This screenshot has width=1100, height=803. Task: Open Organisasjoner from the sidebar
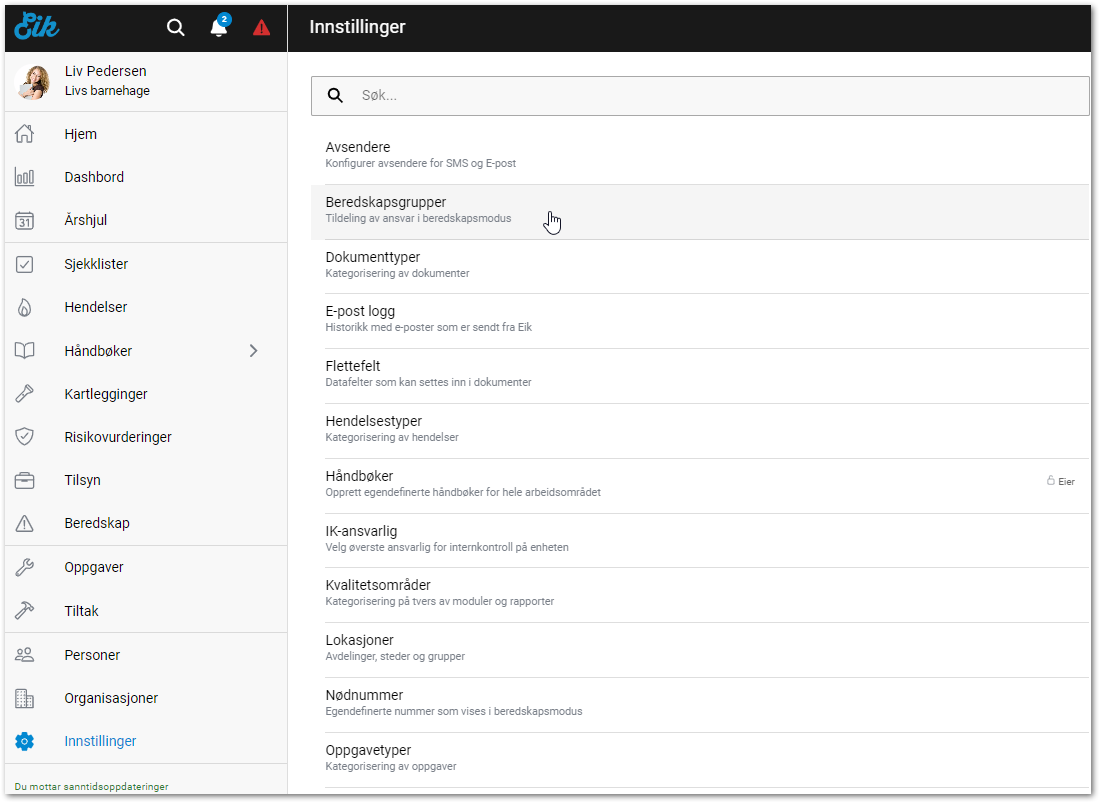point(111,698)
